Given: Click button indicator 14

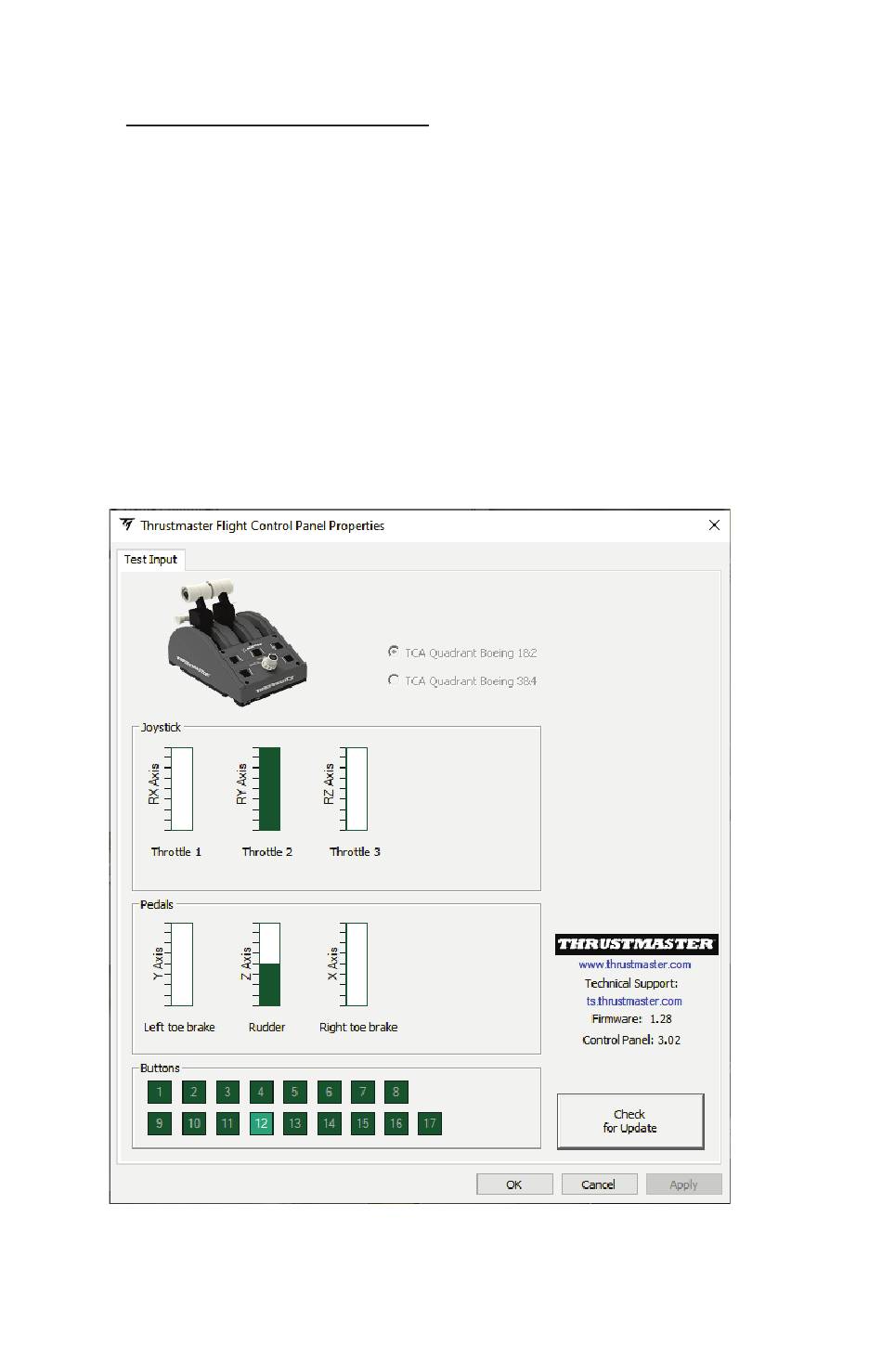Looking at the screenshot, I should coord(329,1123).
